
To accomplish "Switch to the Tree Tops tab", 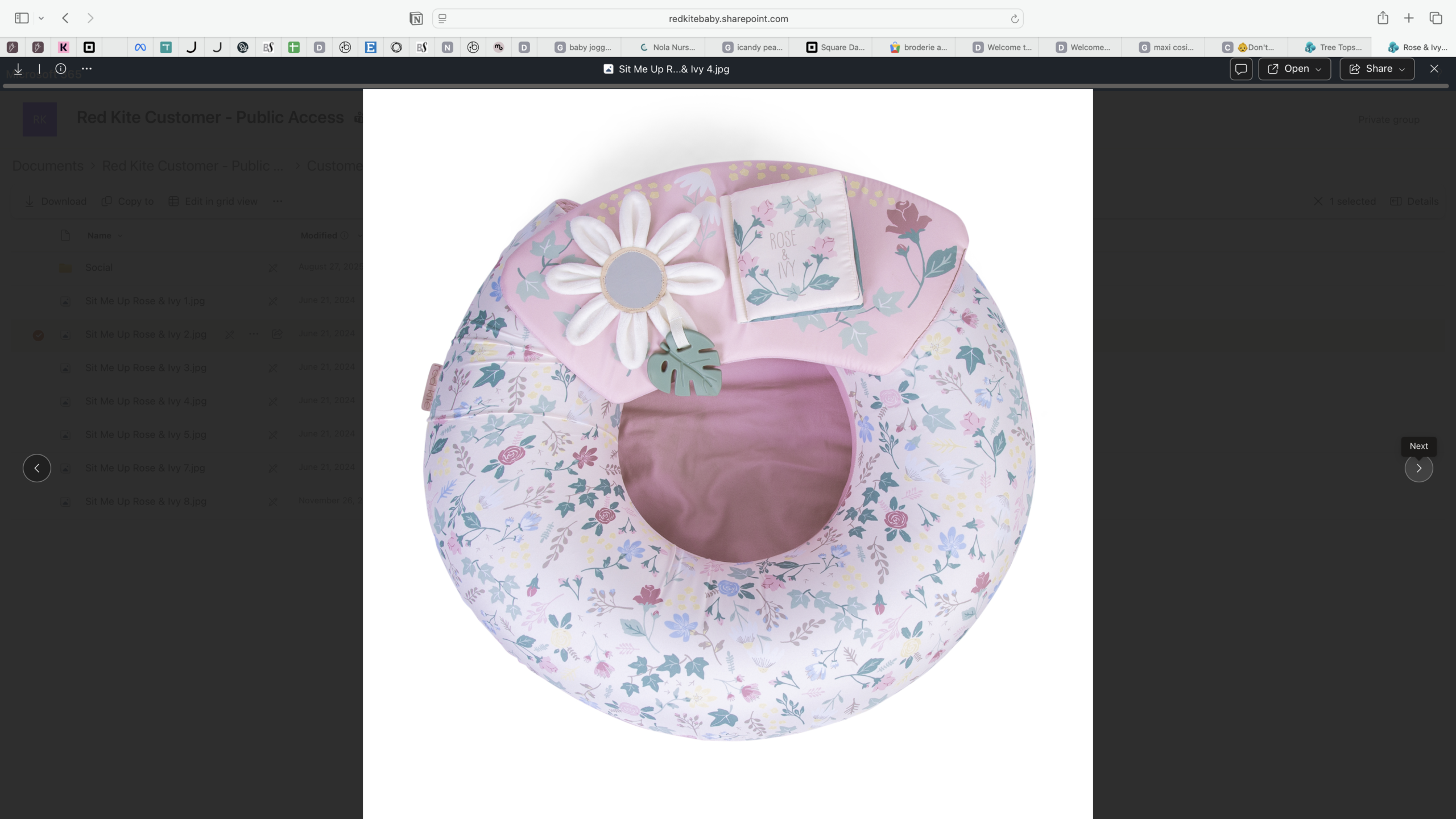I will (1333, 47).
